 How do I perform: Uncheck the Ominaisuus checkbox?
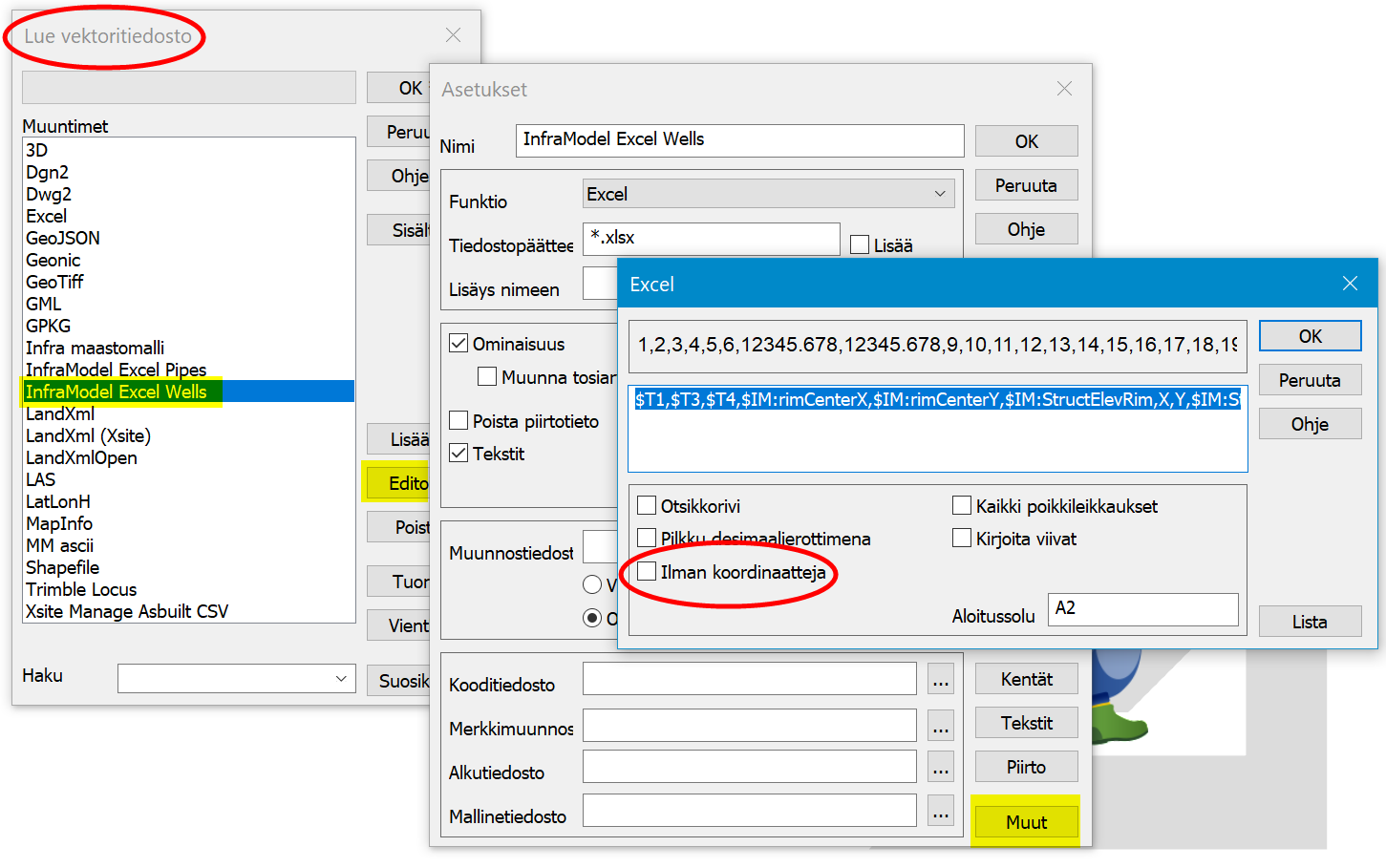click(x=459, y=344)
